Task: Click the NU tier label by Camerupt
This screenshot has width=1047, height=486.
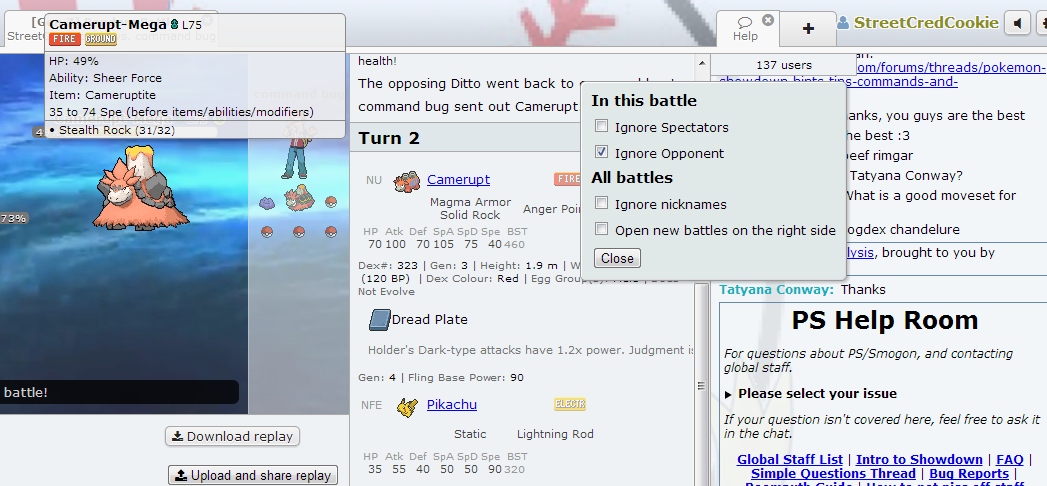Action: coord(374,180)
